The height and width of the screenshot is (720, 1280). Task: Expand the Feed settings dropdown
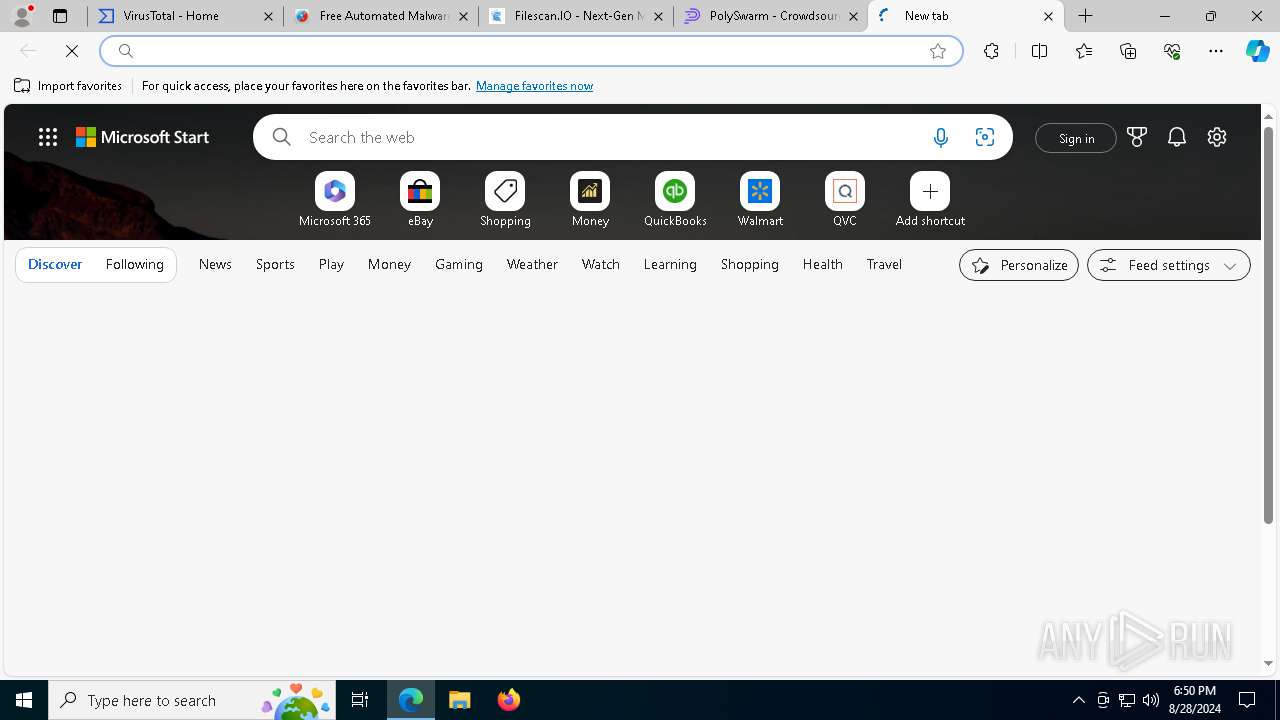[1169, 265]
